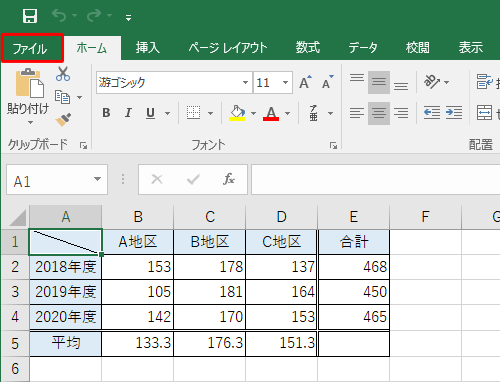The image size is (500, 382).
Task: Click the Redo arrow icon
Action: click(x=94, y=15)
